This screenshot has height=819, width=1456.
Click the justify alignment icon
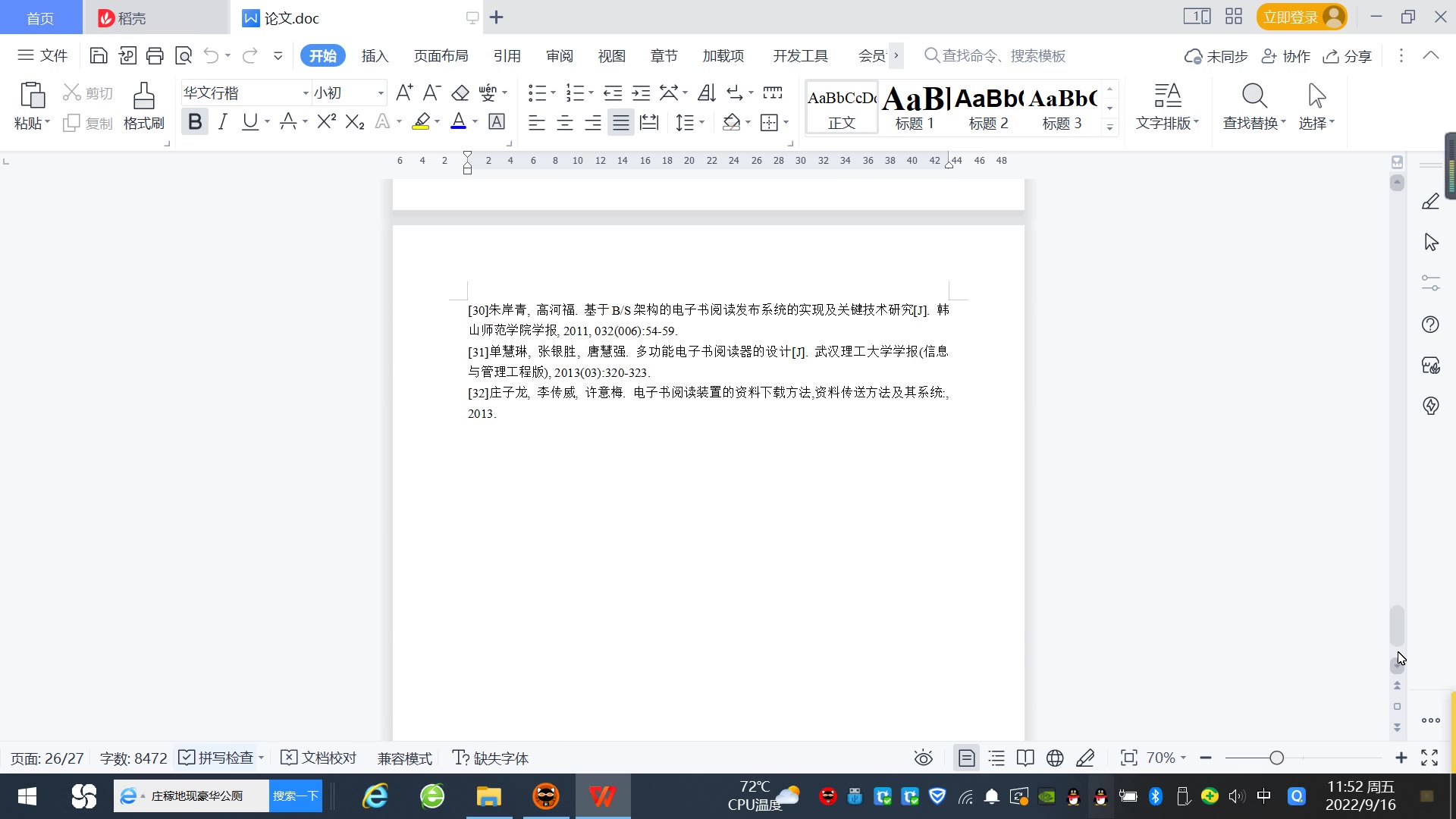pyautogui.click(x=620, y=122)
